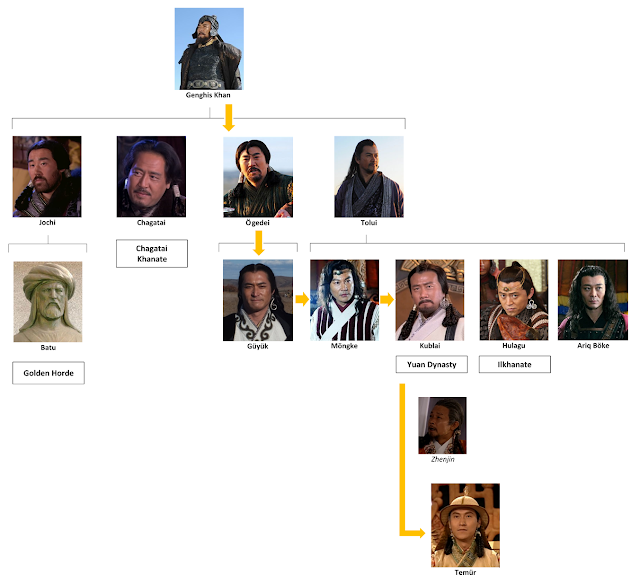Click the Kublai portrait

tap(430, 300)
